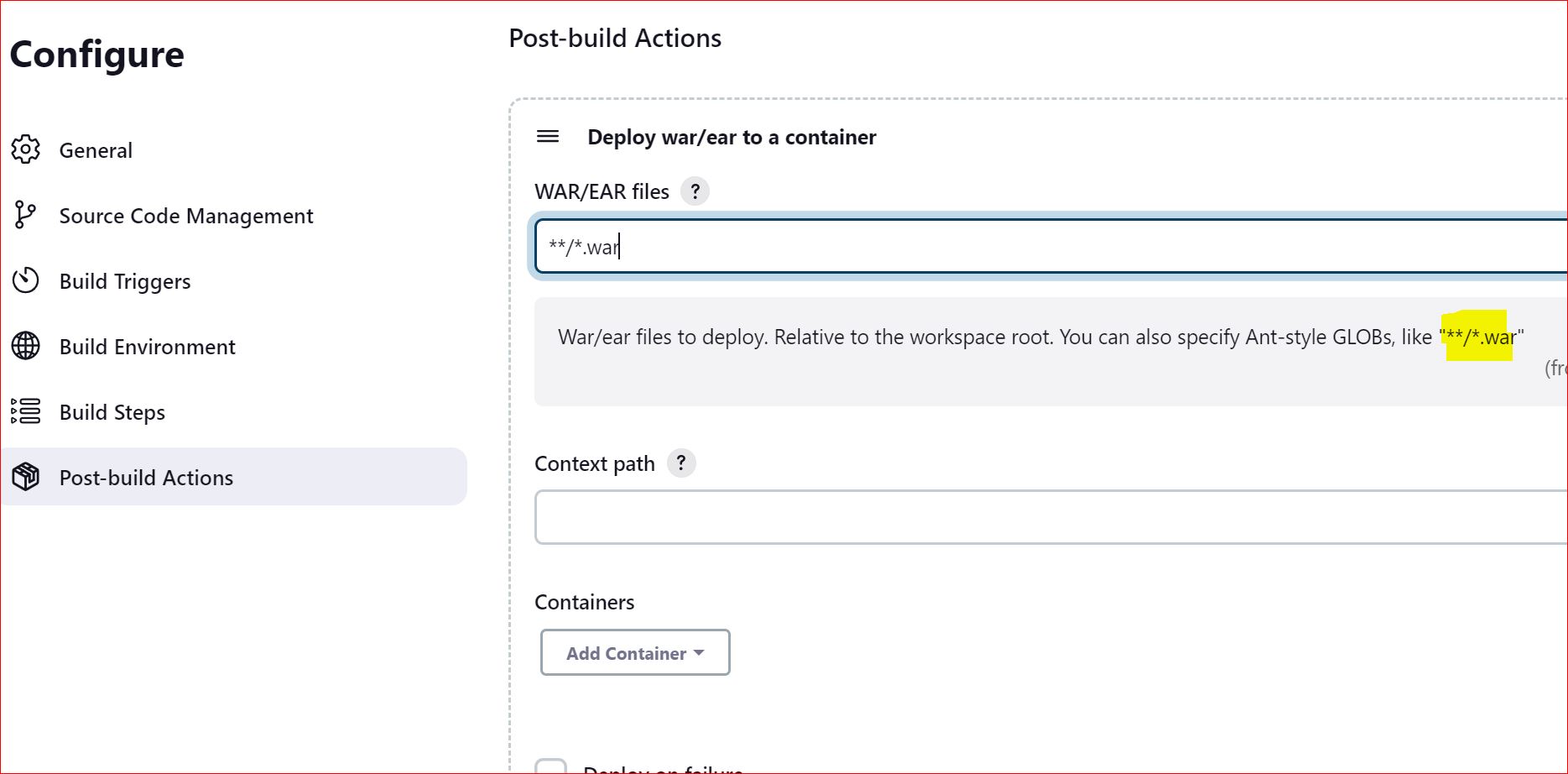This screenshot has height=774, width=1568.
Task: Open the Add Container dropdown
Action: 634,652
